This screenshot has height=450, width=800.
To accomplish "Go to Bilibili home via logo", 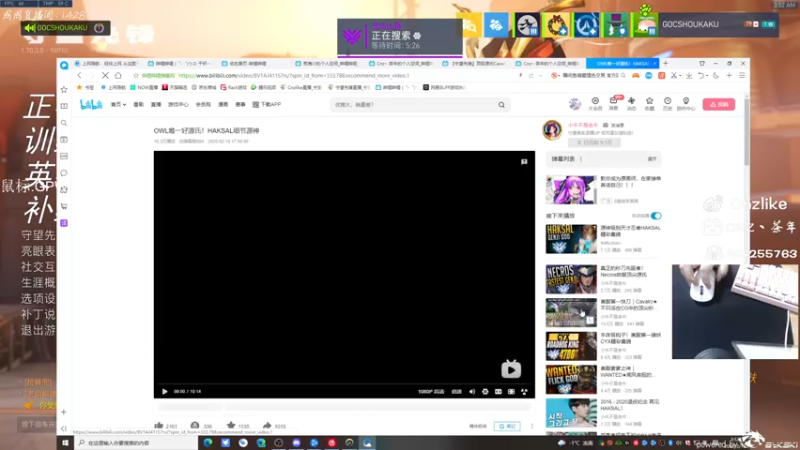I will click(91, 104).
